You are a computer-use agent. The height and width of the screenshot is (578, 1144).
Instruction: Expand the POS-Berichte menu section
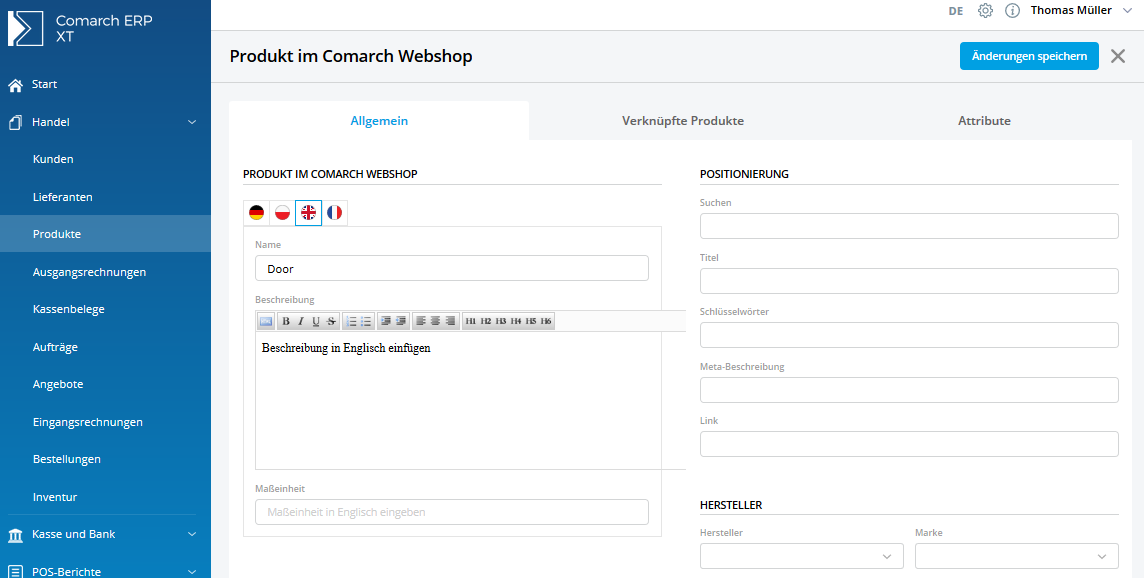(192, 572)
